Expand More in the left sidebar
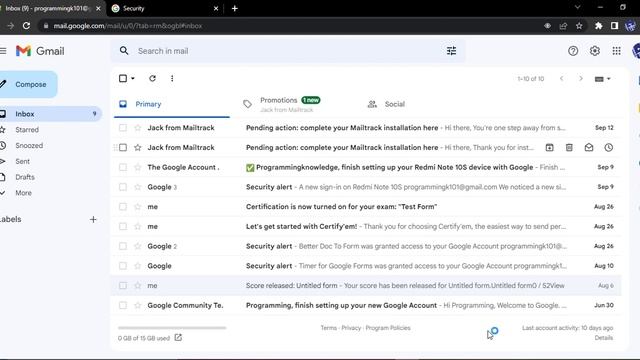Image resolution: width=640 pixels, height=360 pixels. [x=23, y=193]
